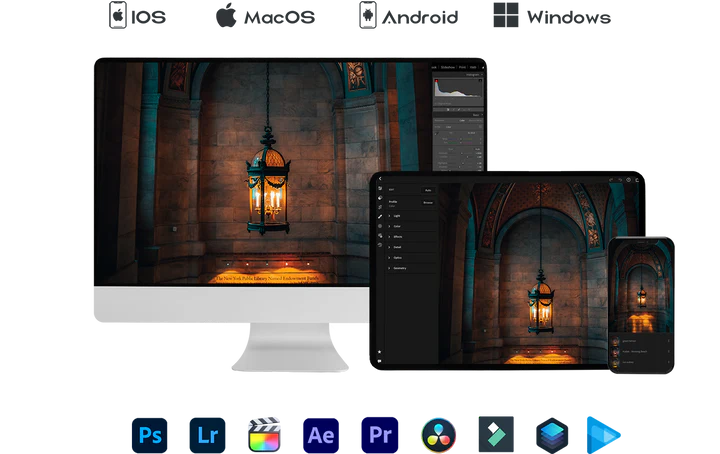The width and height of the screenshot is (720, 454).
Task: Toggle the red shadow clipping indicator in histogram
Action: point(436,81)
